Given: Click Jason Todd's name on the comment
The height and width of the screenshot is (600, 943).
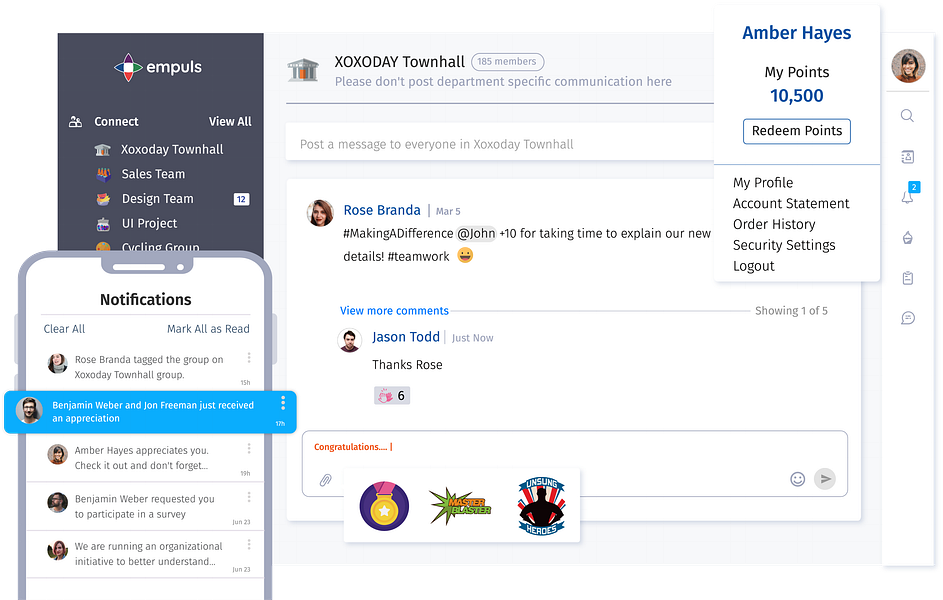Looking at the screenshot, I should click(406, 337).
